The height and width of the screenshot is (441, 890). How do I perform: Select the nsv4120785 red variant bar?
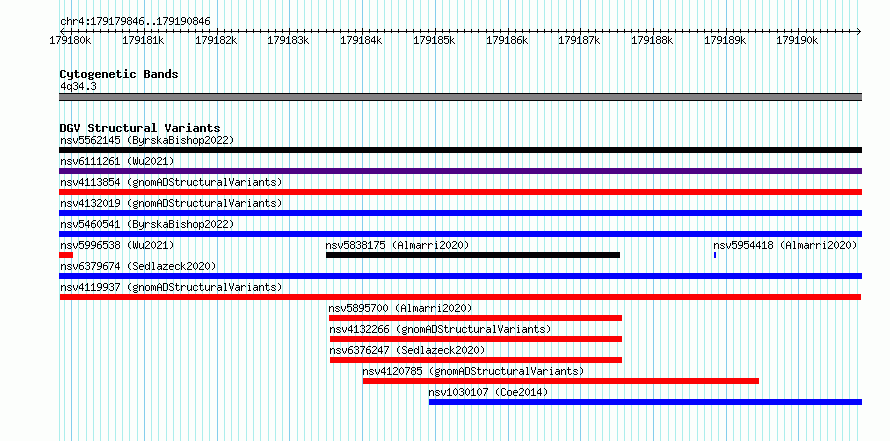(x=561, y=381)
